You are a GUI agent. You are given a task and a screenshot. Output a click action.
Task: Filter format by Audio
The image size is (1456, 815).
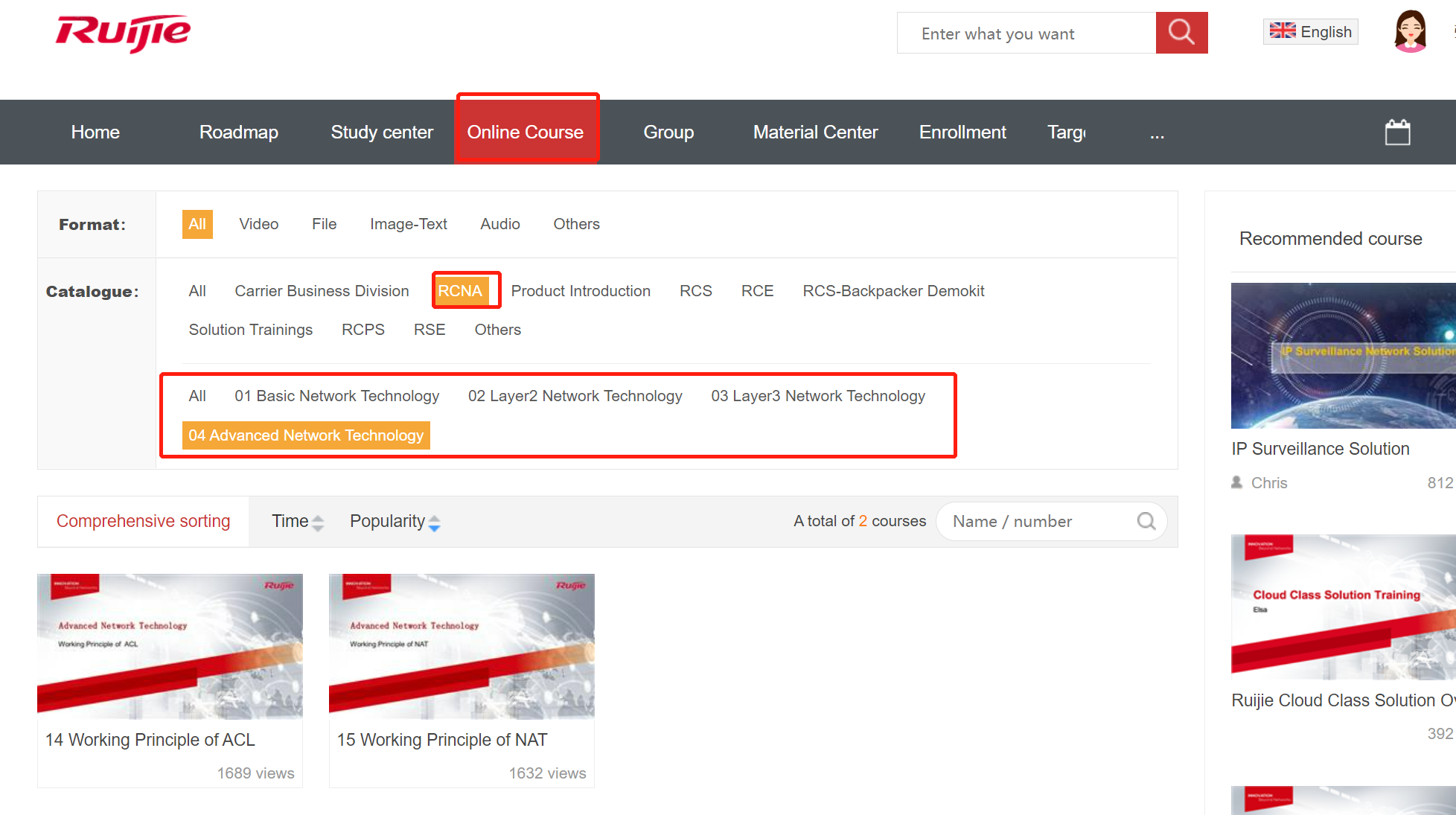click(500, 224)
